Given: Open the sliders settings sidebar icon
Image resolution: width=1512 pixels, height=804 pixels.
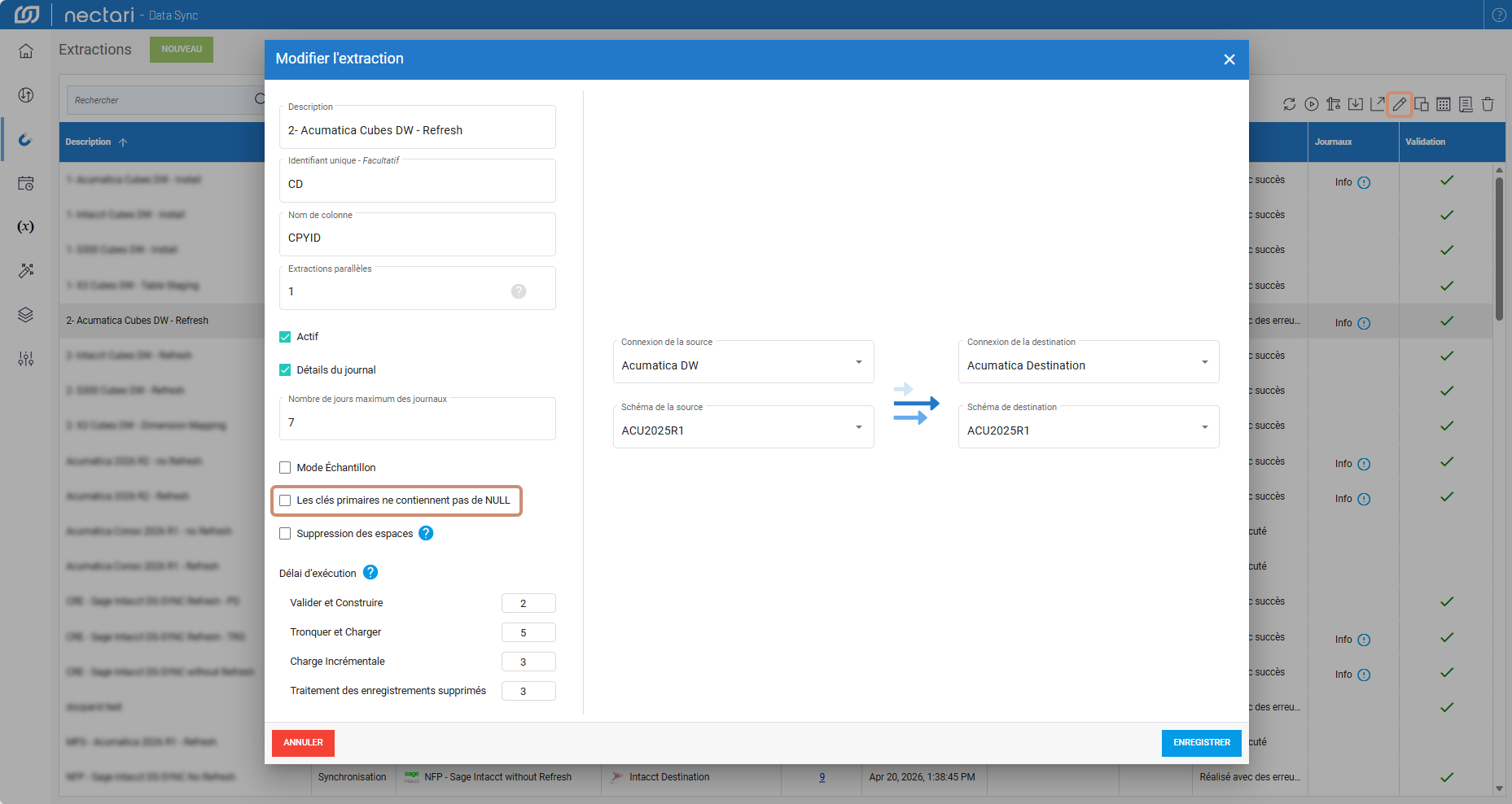Looking at the screenshot, I should pyautogui.click(x=26, y=359).
